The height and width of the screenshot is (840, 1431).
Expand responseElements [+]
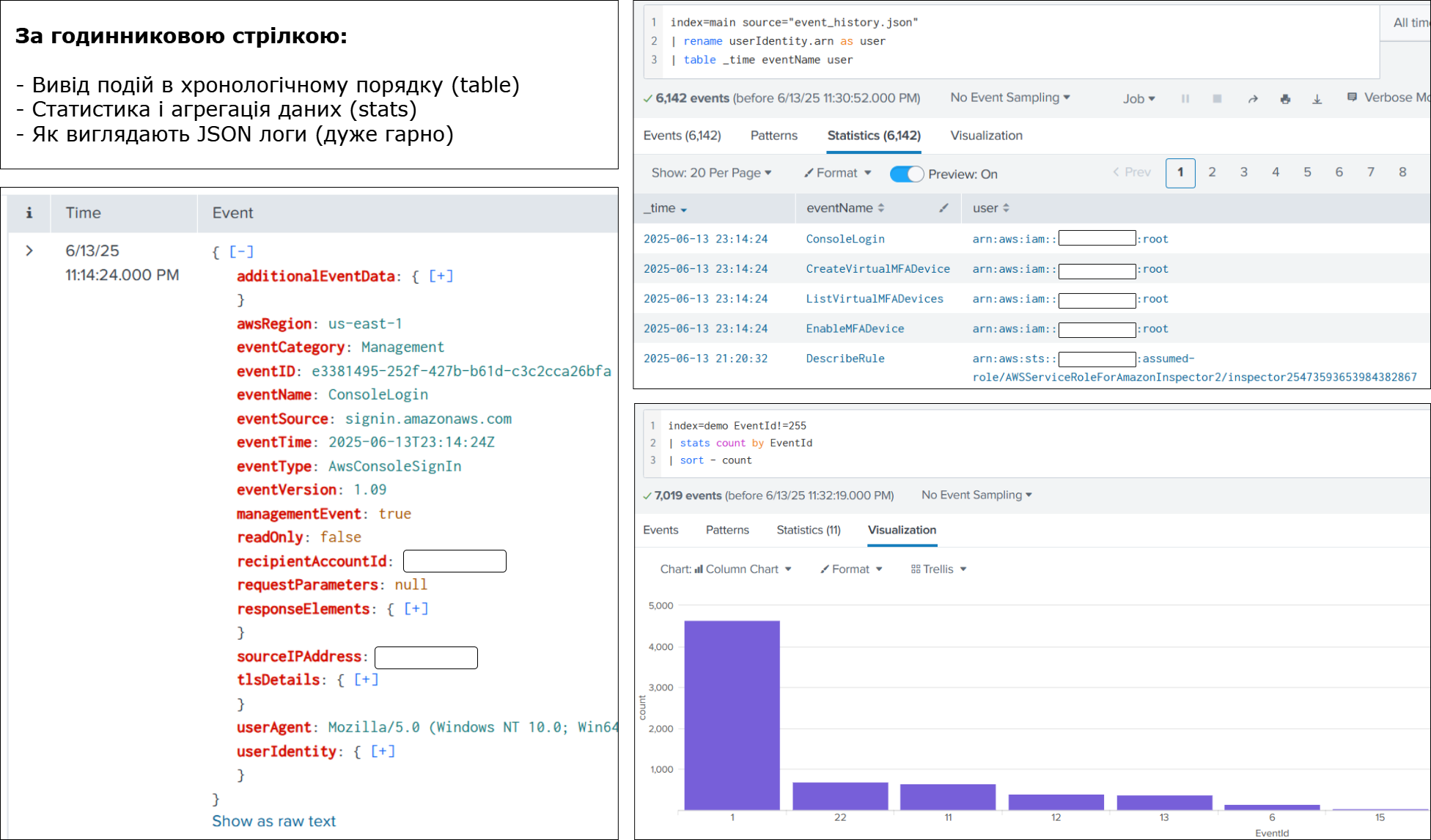(416, 608)
